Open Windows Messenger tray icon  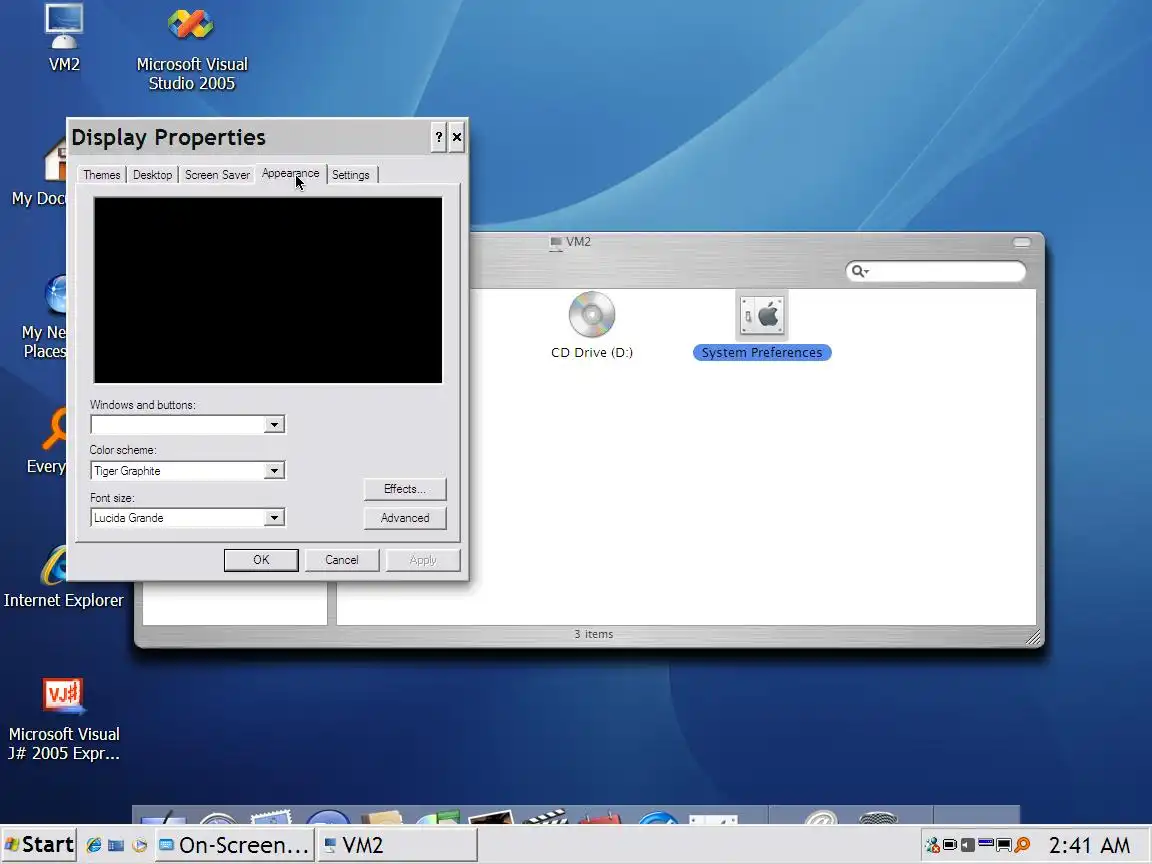pos(932,845)
